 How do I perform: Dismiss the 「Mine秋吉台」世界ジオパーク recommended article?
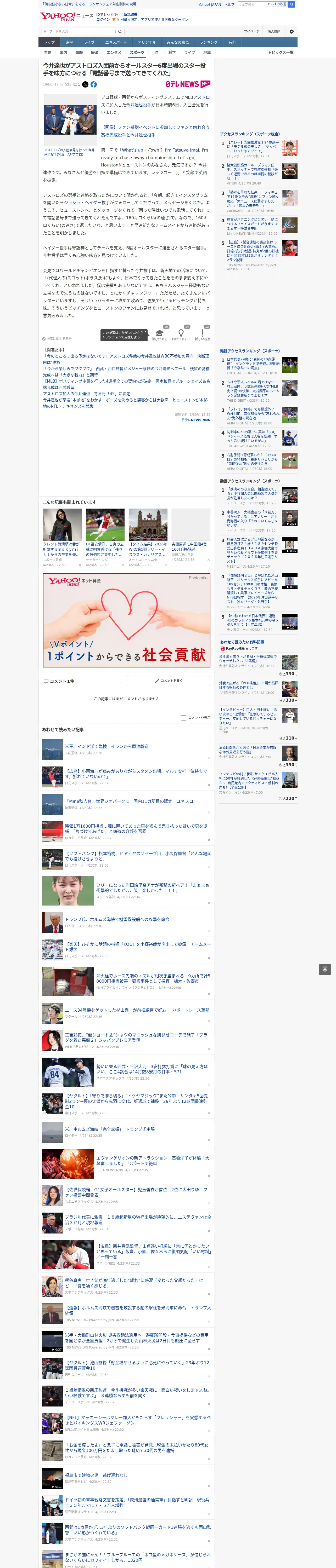[209, 812]
